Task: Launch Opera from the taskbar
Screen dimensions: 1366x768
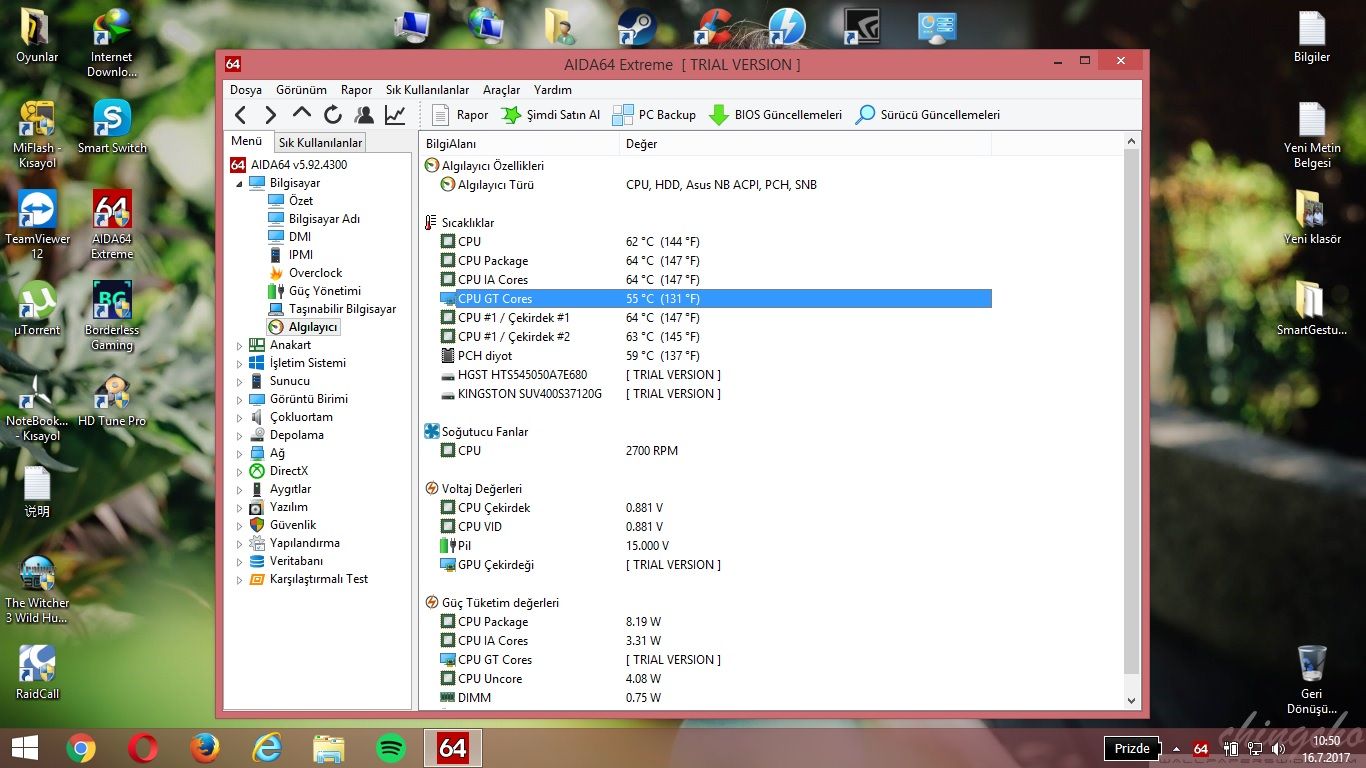Action: click(143, 747)
